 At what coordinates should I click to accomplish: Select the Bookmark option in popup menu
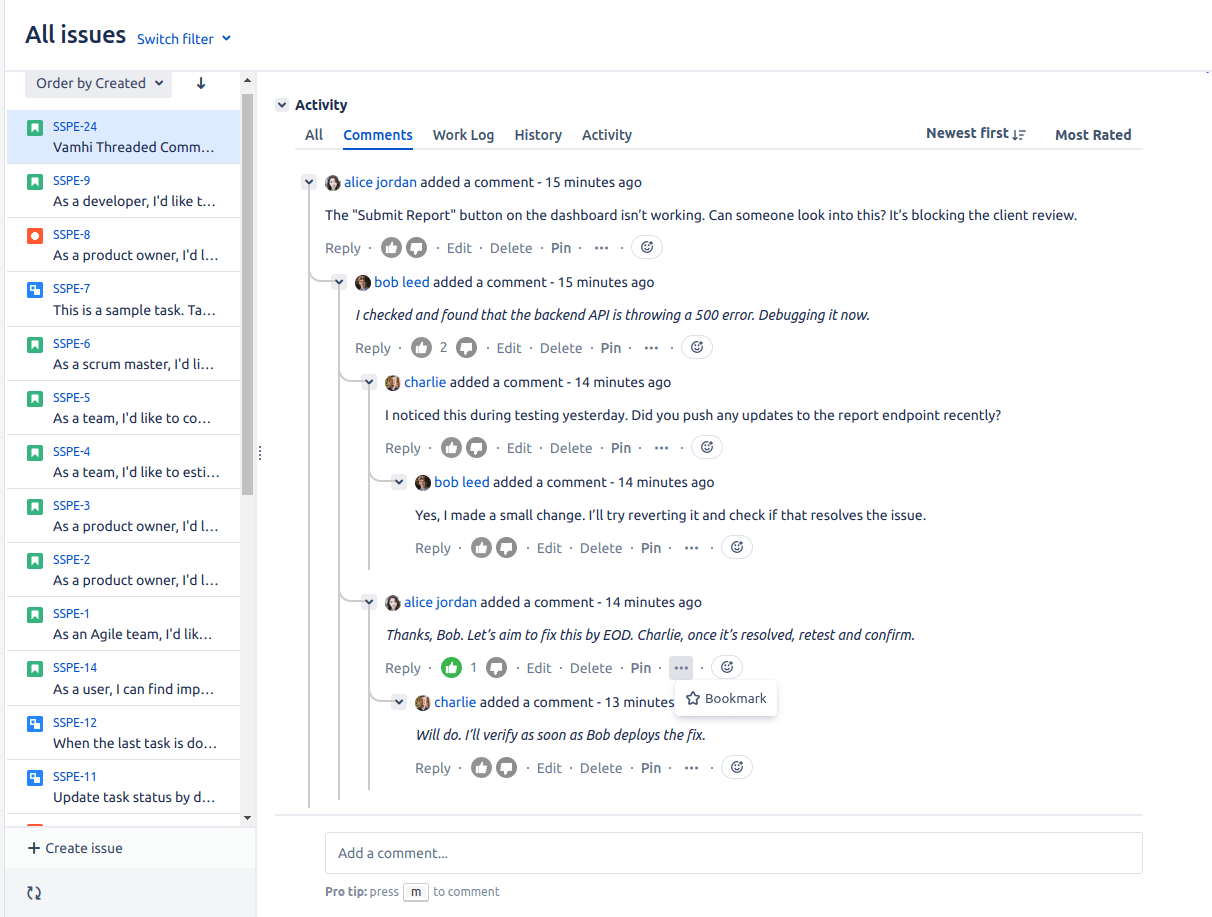click(x=726, y=699)
